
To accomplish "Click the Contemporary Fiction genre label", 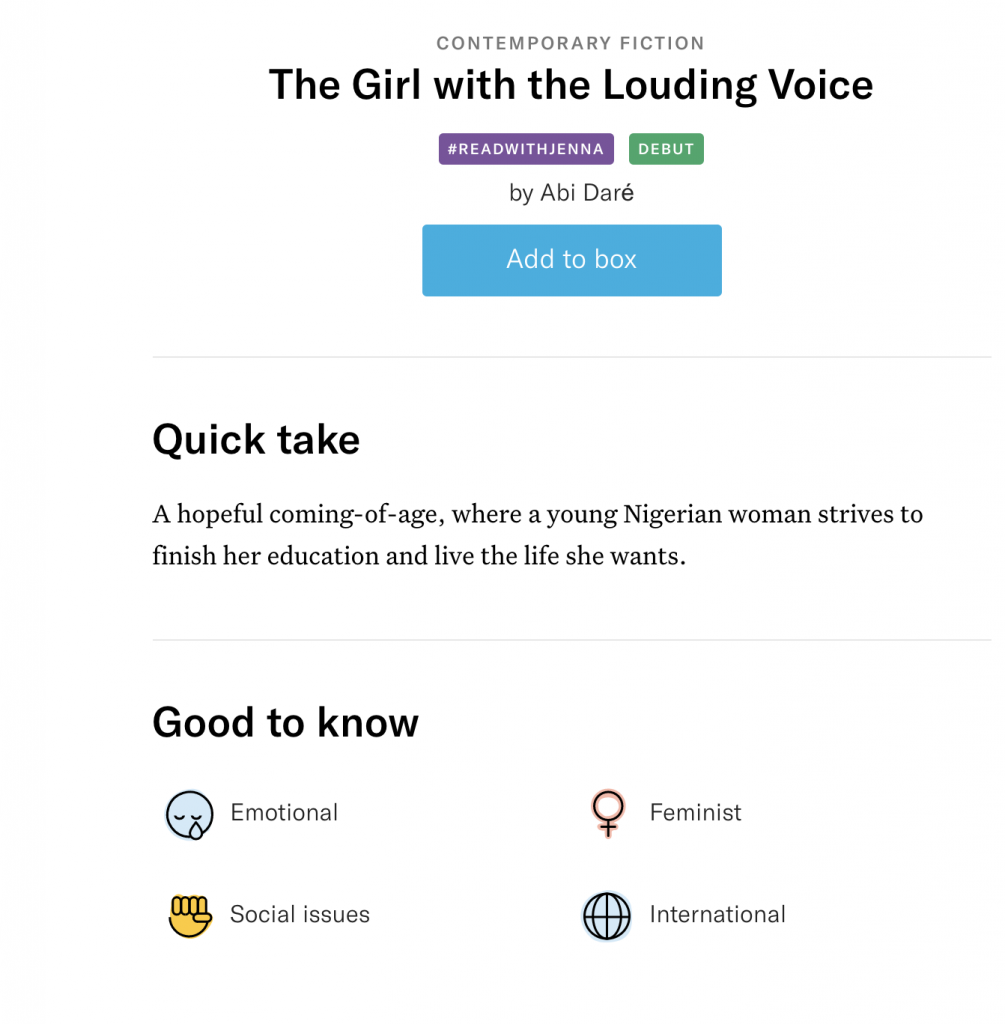I will tap(571, 44).
